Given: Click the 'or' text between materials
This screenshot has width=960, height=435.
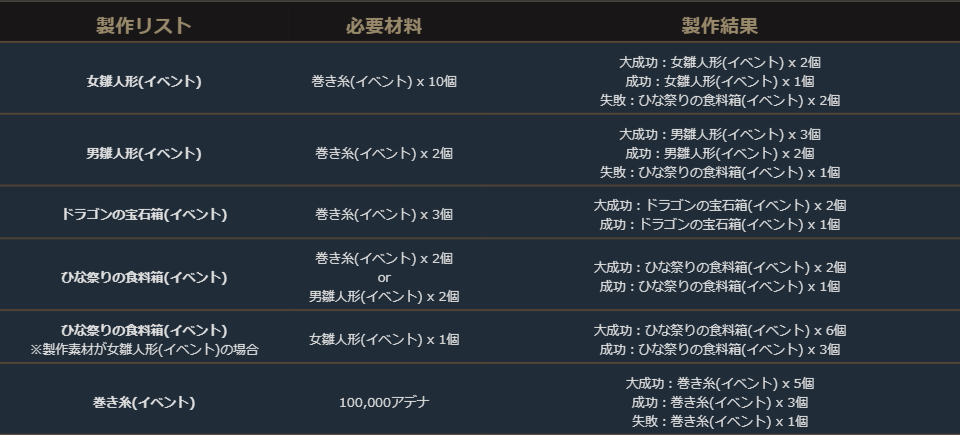Looking at the screenshot, I should [384, 277].
